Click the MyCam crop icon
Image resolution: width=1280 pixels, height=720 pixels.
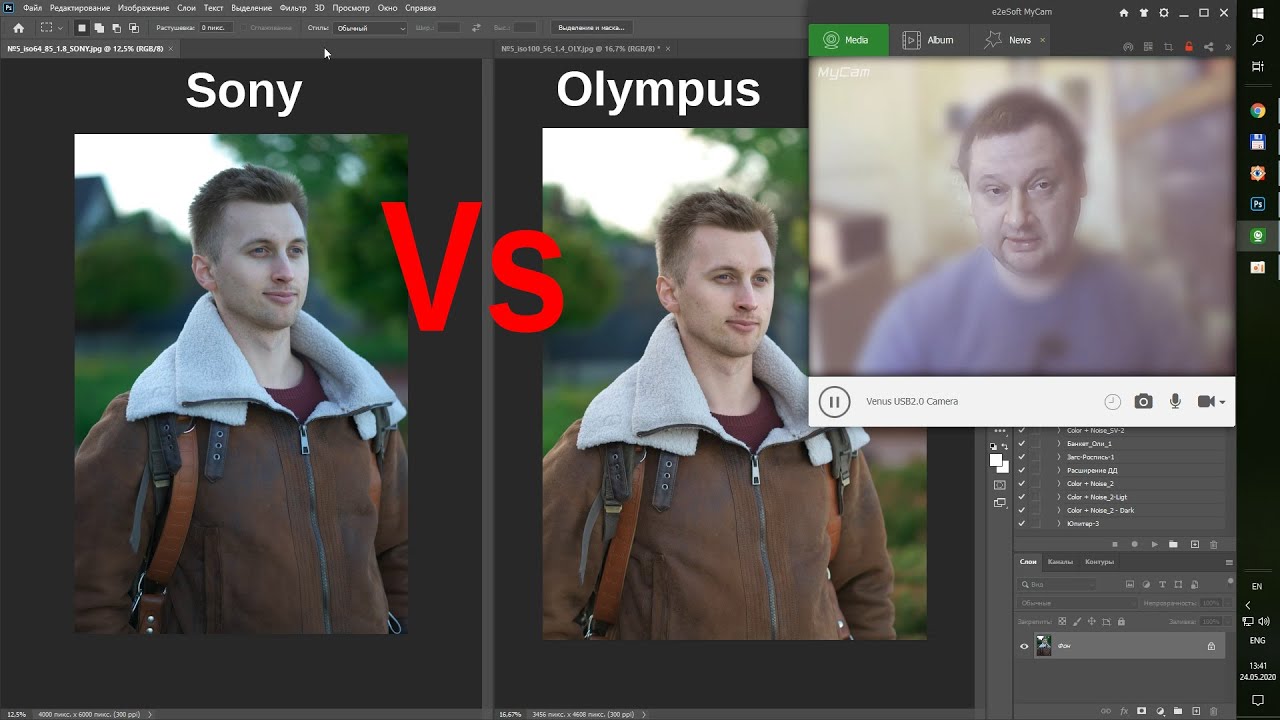point(1168,47)
